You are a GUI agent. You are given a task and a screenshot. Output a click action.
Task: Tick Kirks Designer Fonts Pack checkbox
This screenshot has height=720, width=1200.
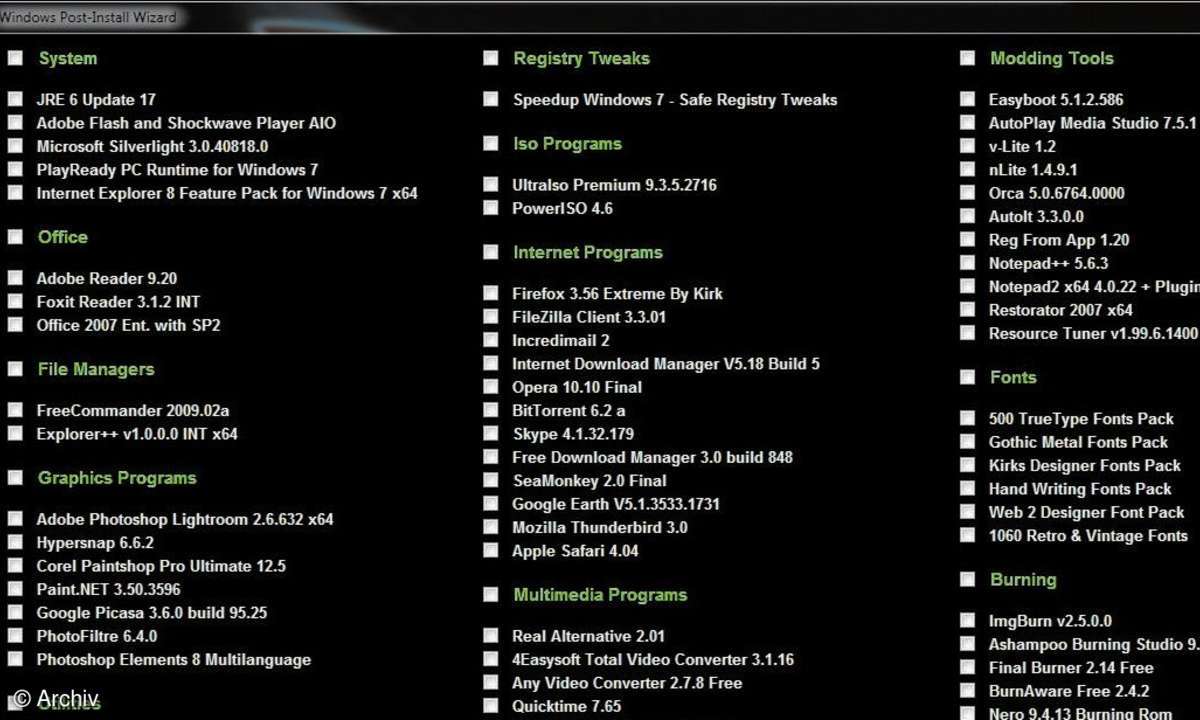[967, 465]
